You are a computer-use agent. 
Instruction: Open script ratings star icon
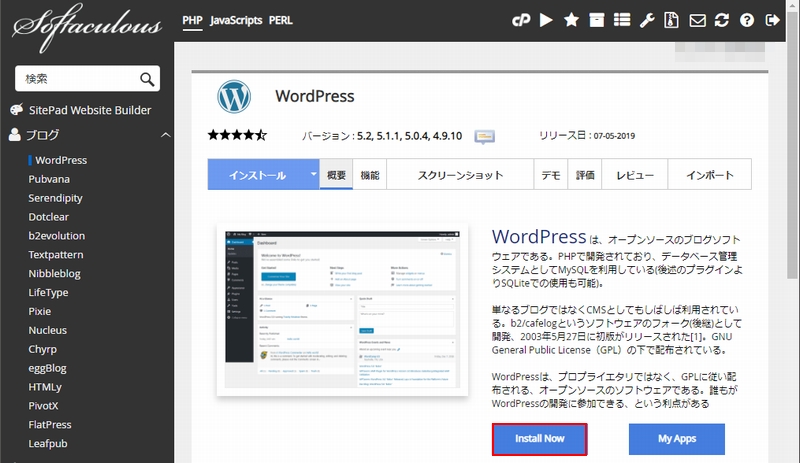click(x=571, y=20)
